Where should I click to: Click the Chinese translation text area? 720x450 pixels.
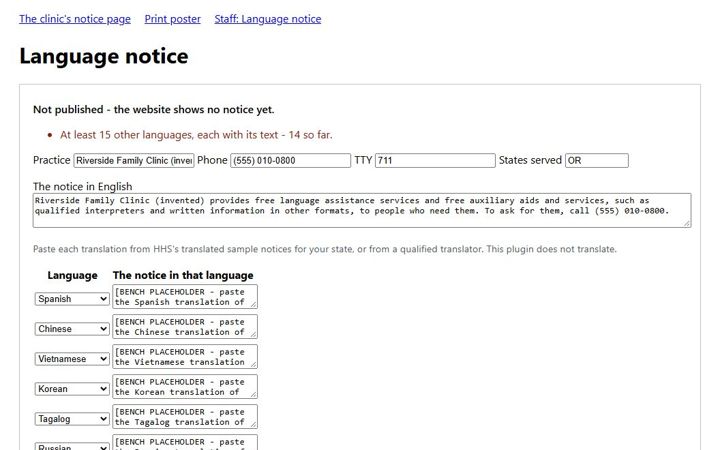[x=185, y=326]
